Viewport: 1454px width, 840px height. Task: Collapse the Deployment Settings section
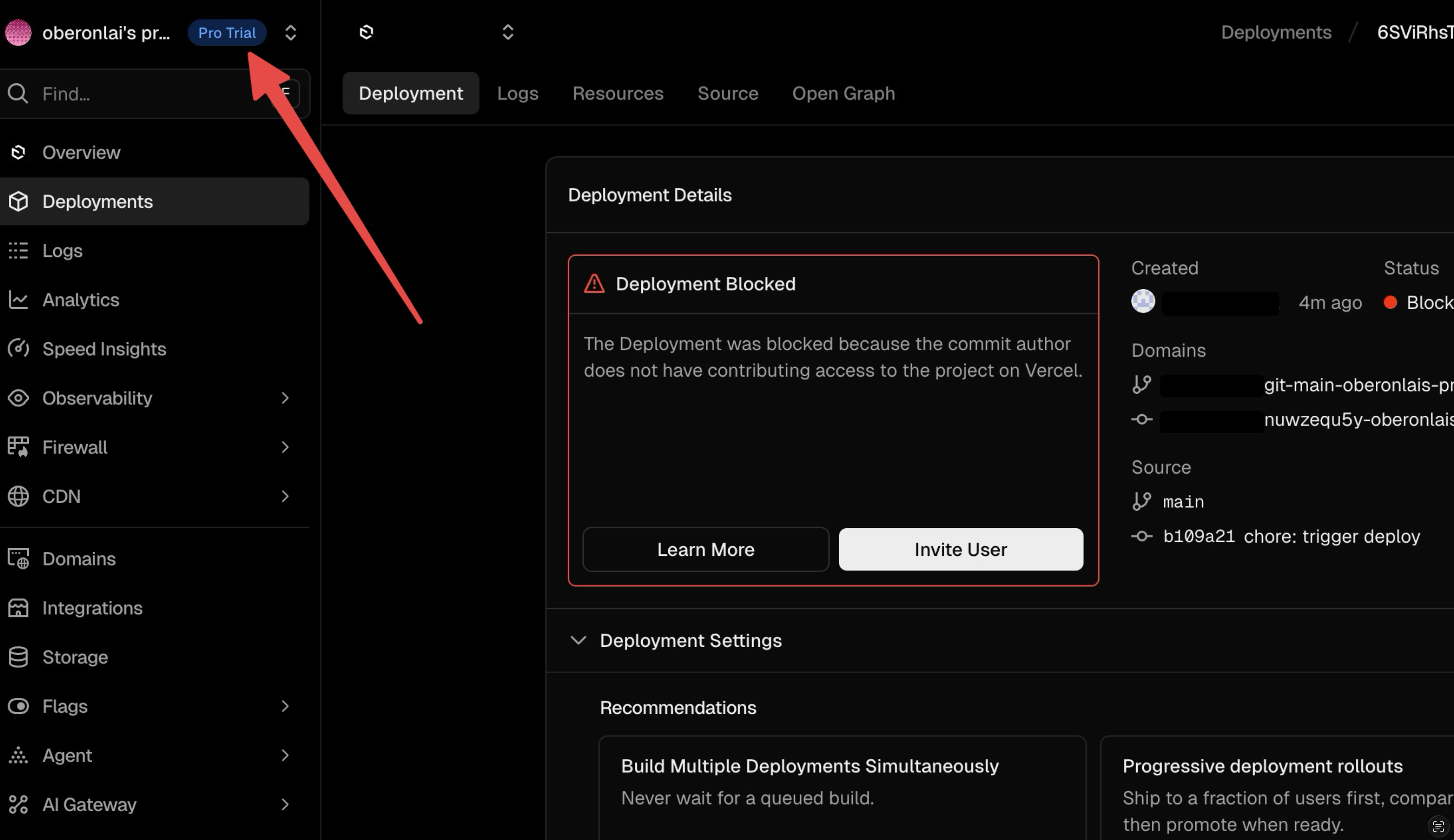578,640
